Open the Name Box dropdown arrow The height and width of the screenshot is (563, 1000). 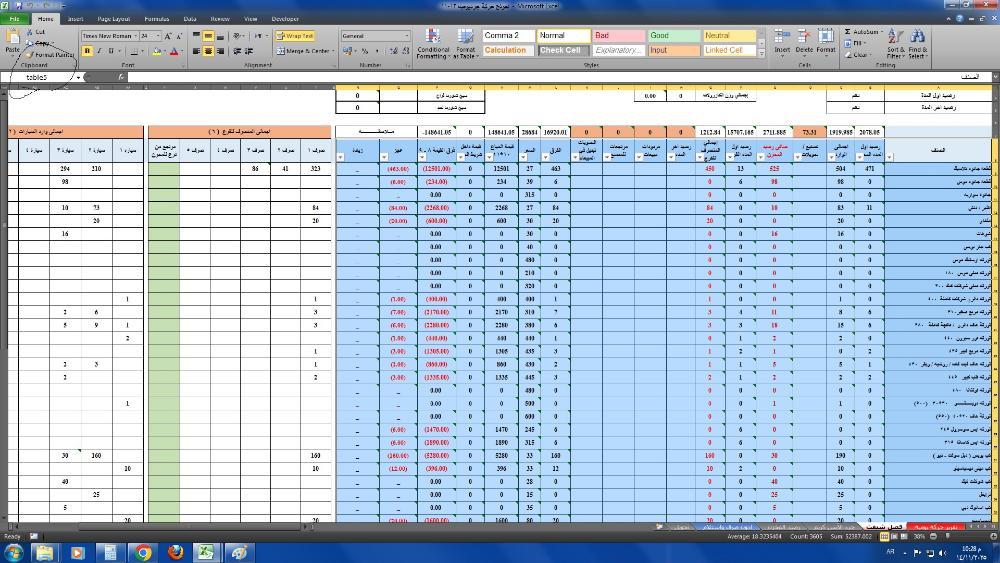(x=79, y=77)
